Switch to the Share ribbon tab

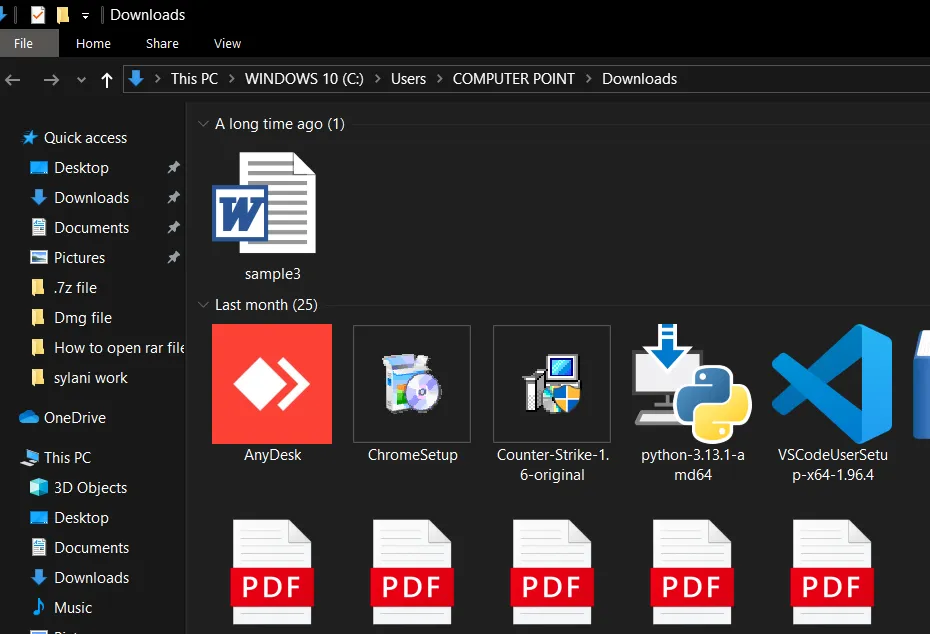[x=163, y=43]
